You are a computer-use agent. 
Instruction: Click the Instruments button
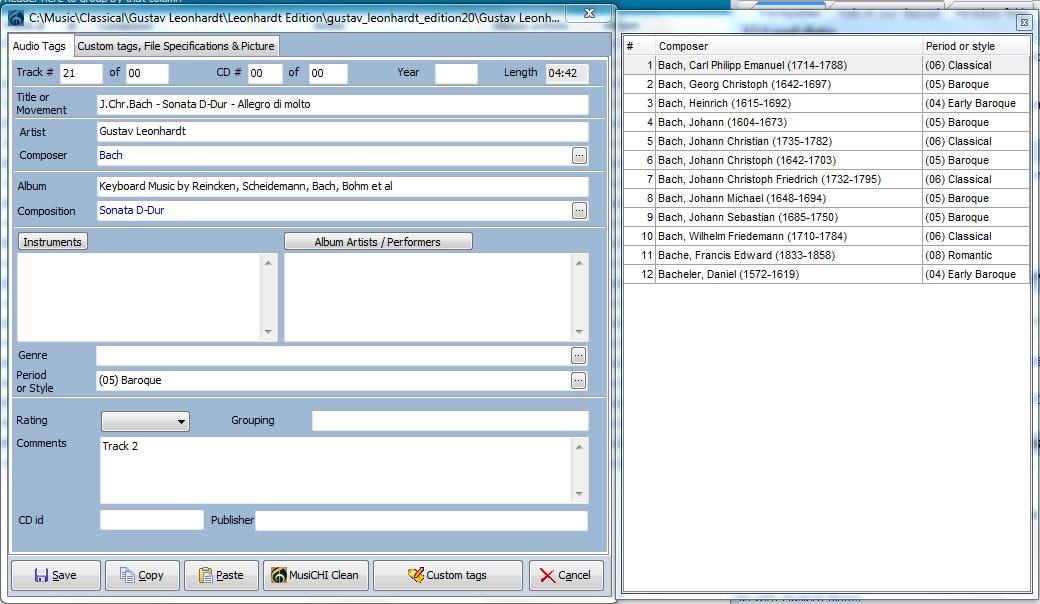coord(53,242)
